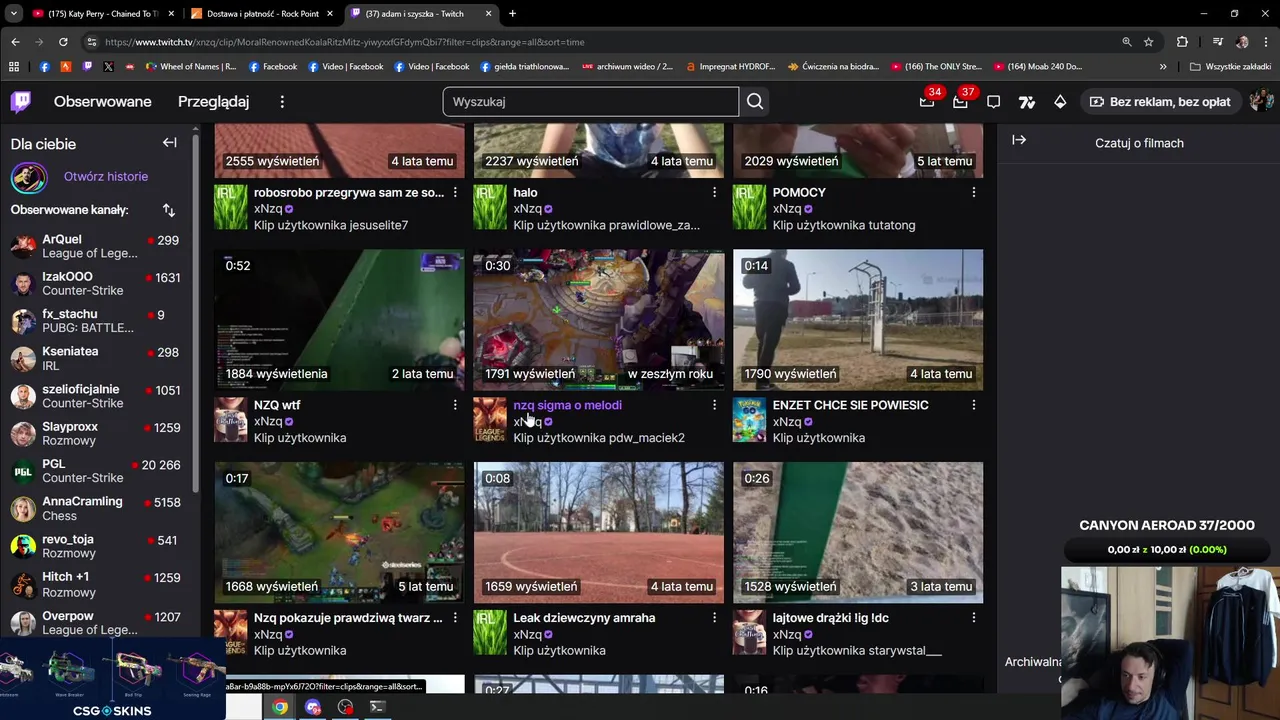Open options for ENZET CHCE SIE POWIESIC

pos(974,405)
